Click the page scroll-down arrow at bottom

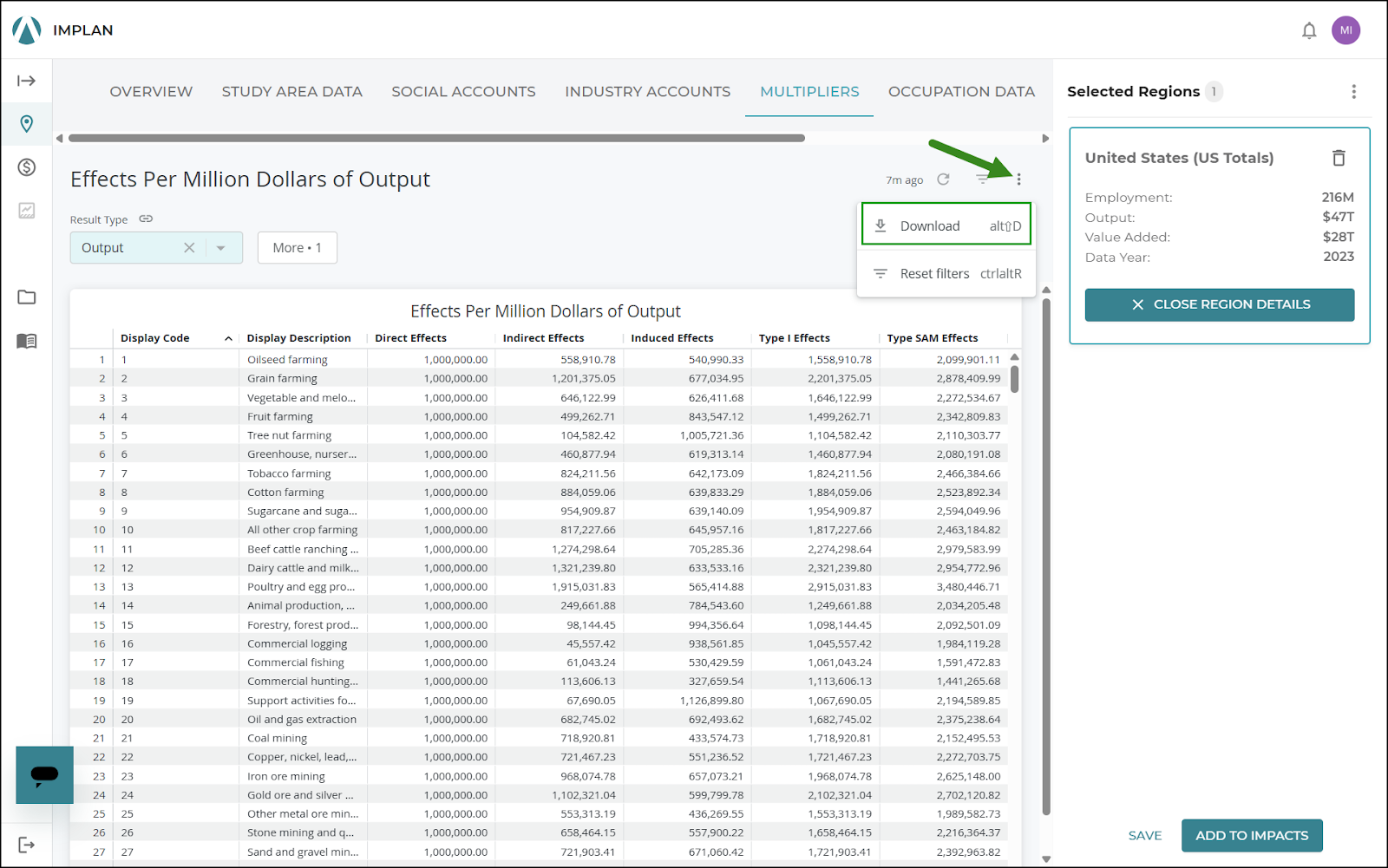coord(1046,859)
